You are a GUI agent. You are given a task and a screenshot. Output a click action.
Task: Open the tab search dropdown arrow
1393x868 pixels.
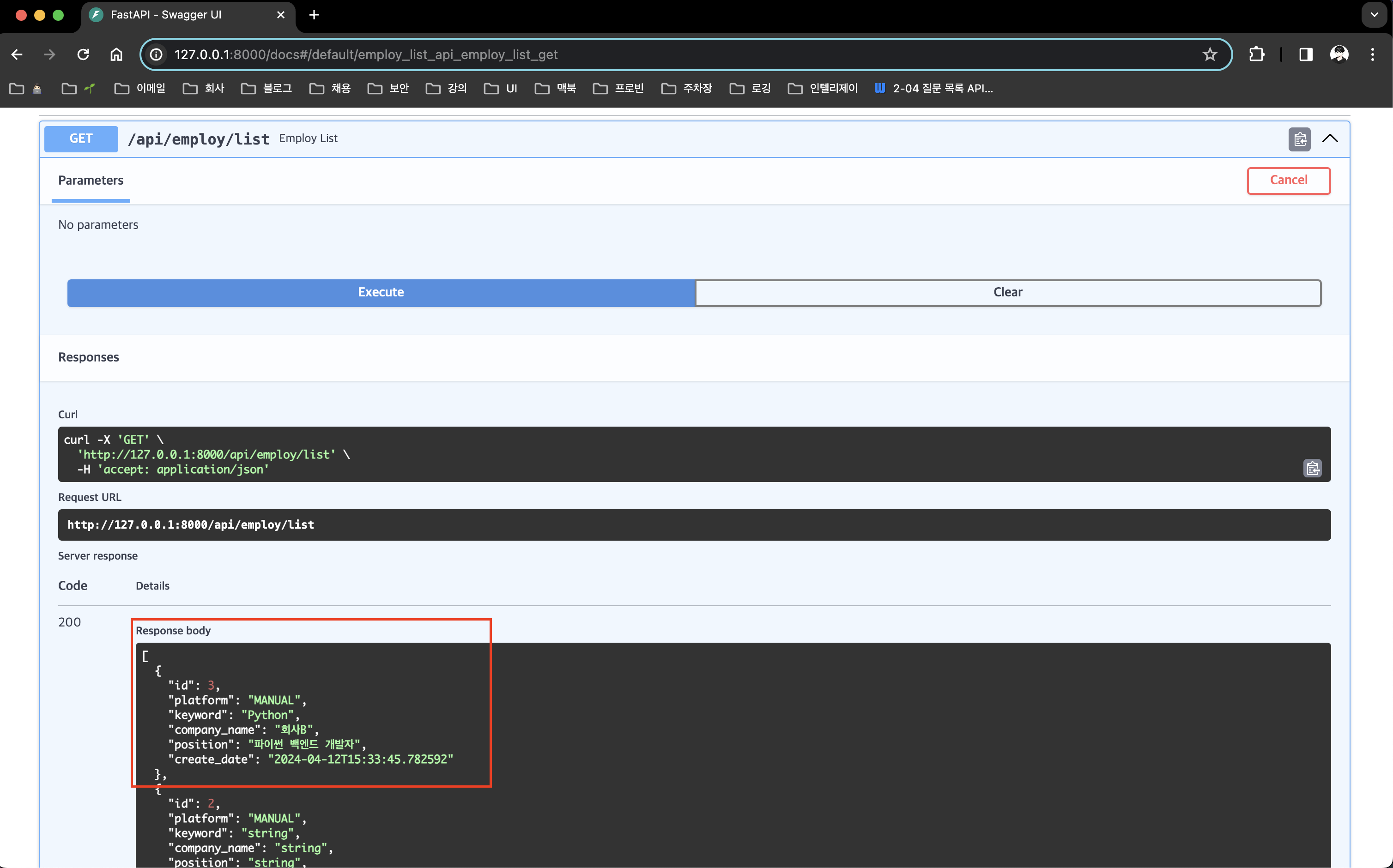[x=1374, y=15]
